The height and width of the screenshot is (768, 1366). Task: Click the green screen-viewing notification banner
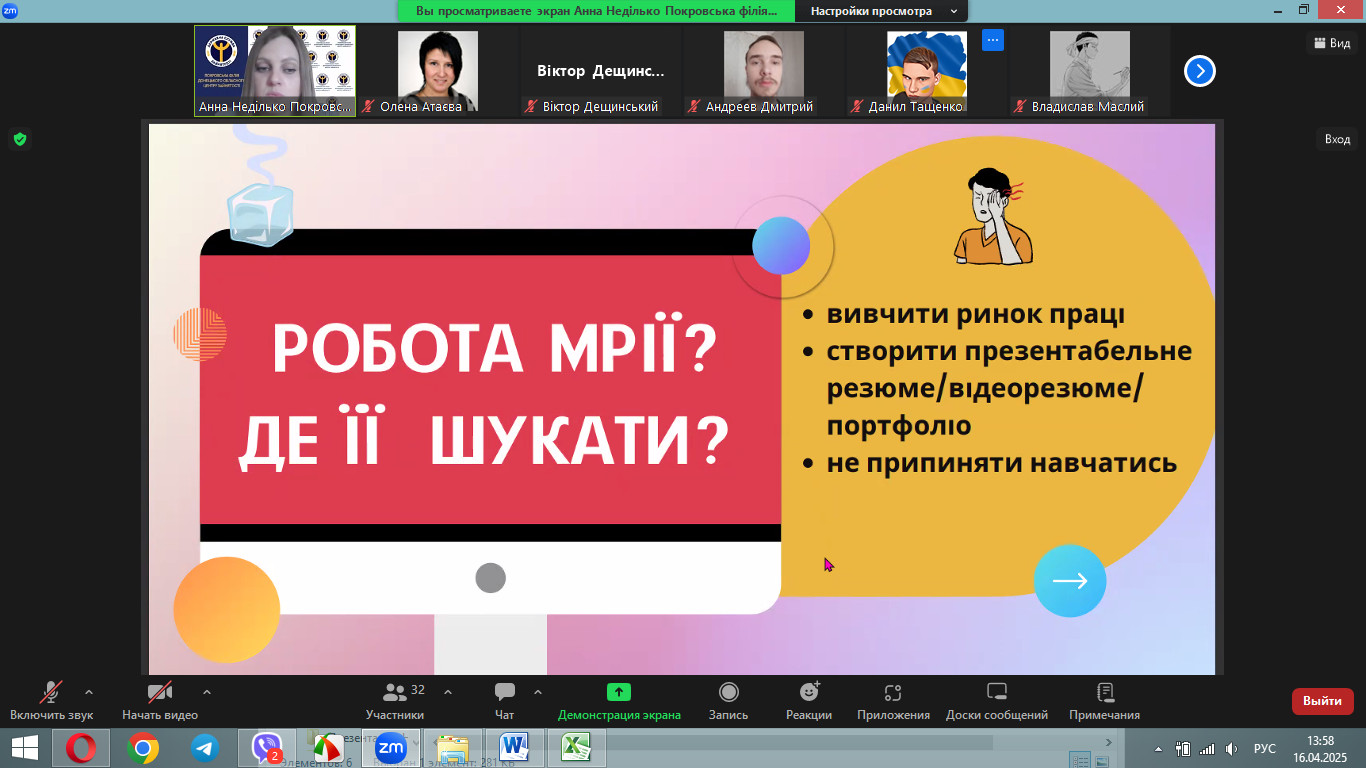click(x=596, y=11)
